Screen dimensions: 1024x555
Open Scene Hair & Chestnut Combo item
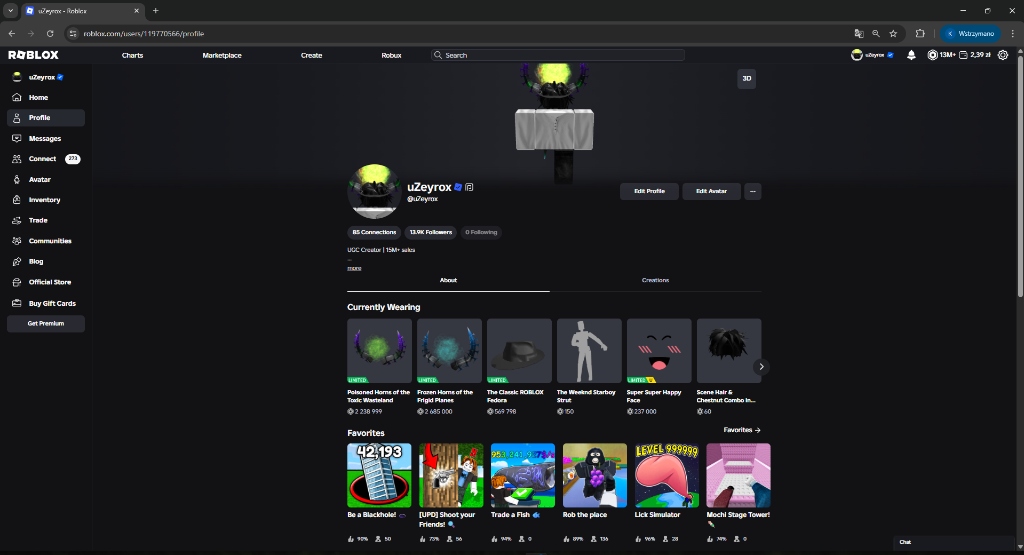coord(729,367)
